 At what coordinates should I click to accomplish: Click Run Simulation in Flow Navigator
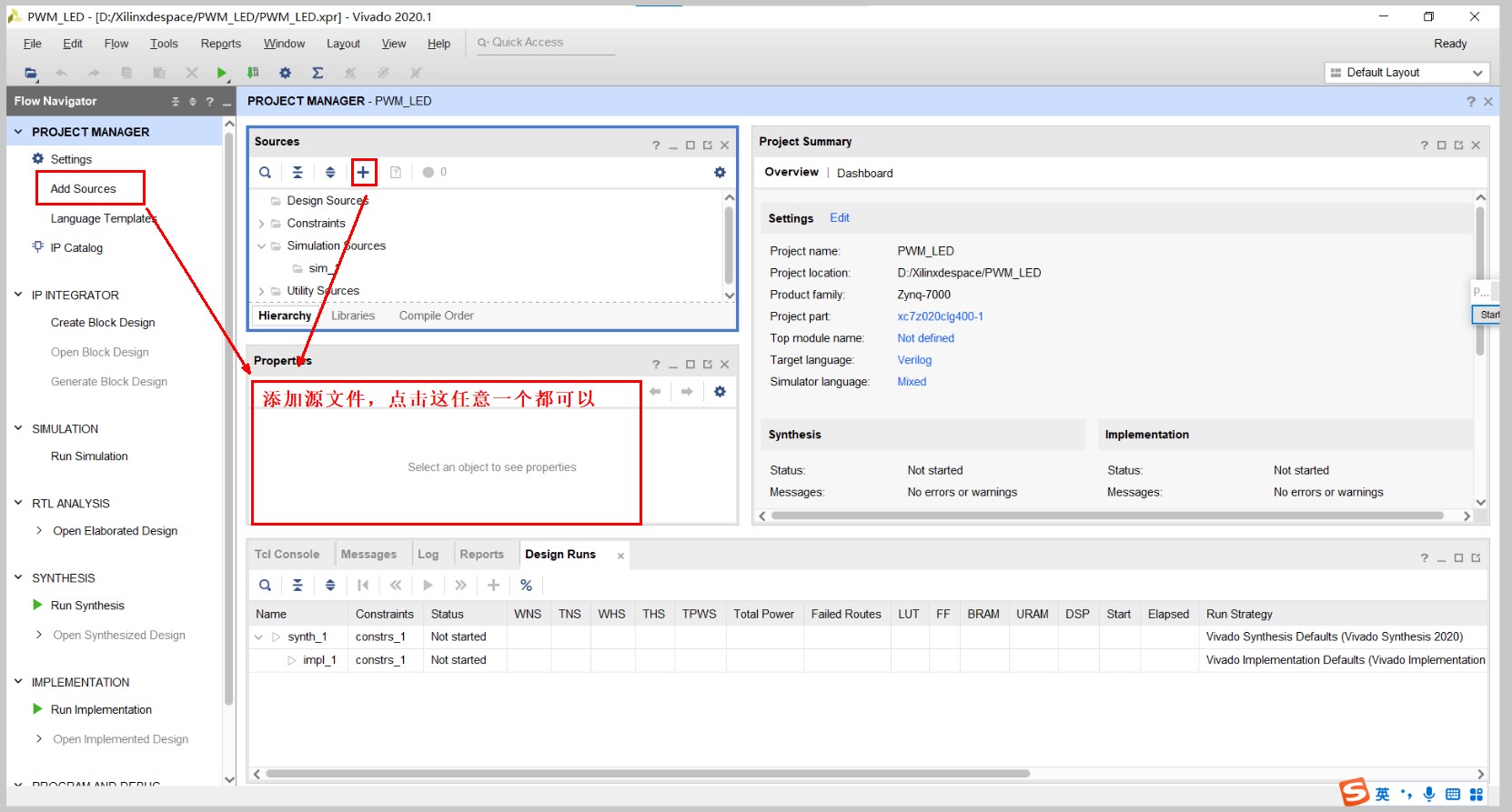coord(89,456)
